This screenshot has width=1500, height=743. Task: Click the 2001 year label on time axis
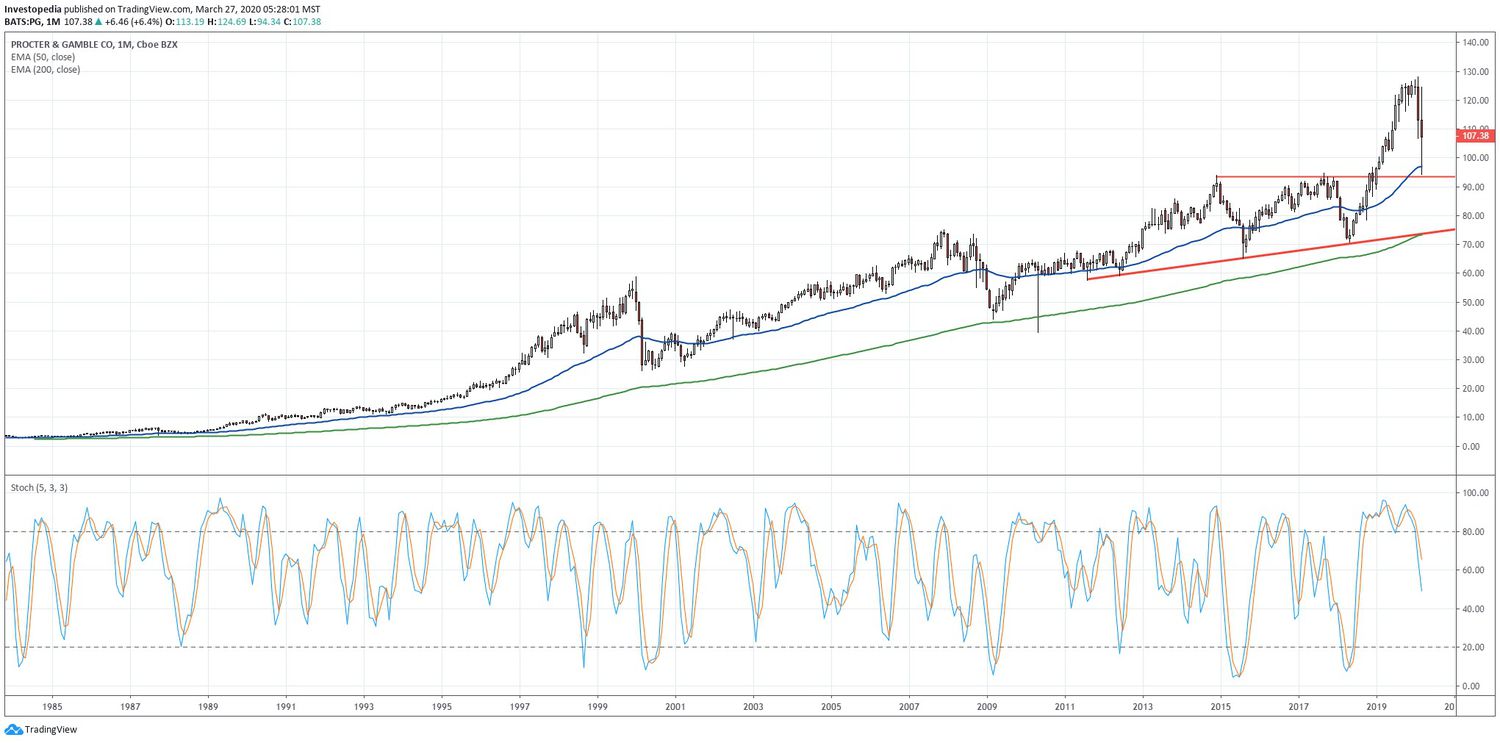(676, 707)
